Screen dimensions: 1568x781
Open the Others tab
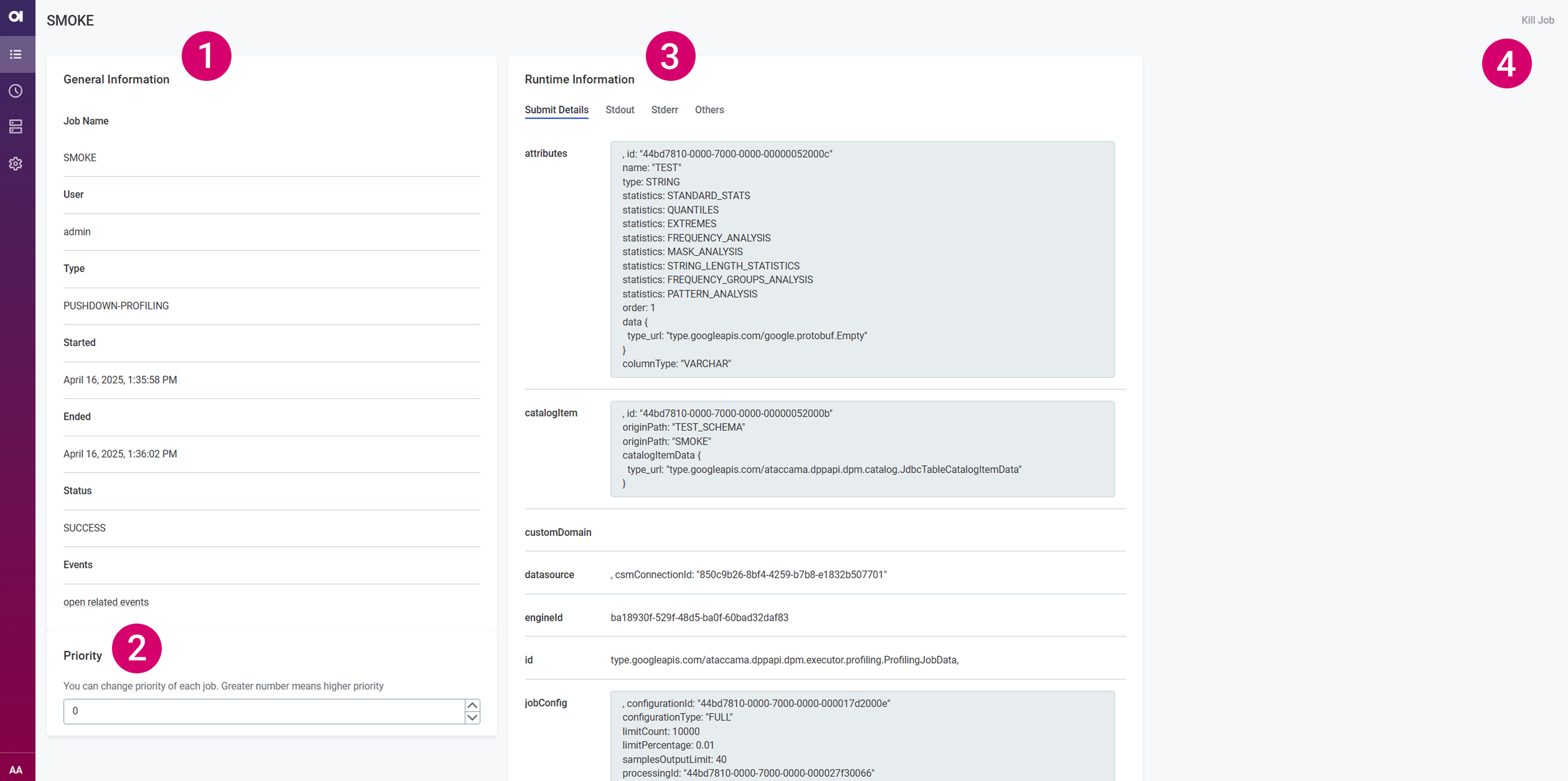(x=709, y=110)
